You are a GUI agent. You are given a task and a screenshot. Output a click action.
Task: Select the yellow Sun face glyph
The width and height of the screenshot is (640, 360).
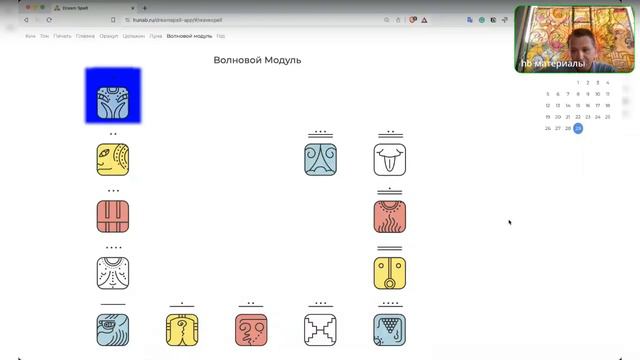pos(390,273)
